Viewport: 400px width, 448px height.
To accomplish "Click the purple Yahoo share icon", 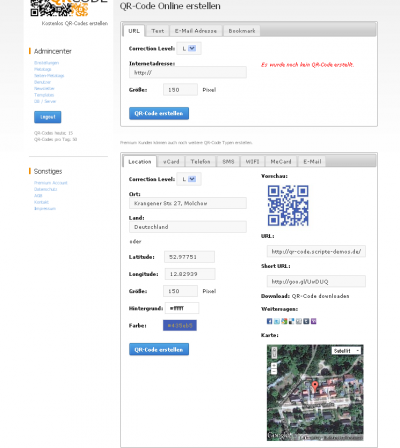I will 313,321.
